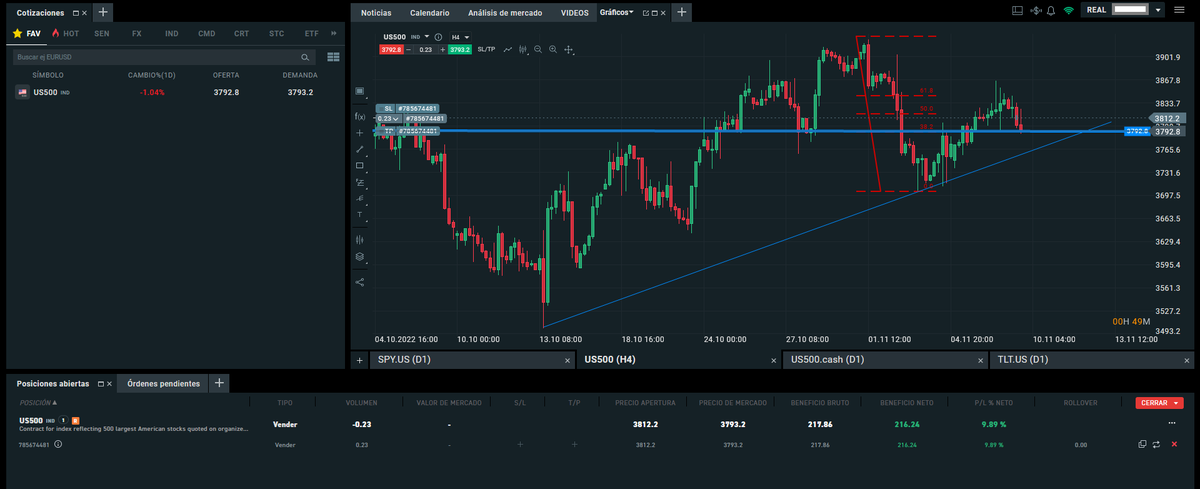
Task: Select the fan lines drawing tool
Action: point(360,198)
